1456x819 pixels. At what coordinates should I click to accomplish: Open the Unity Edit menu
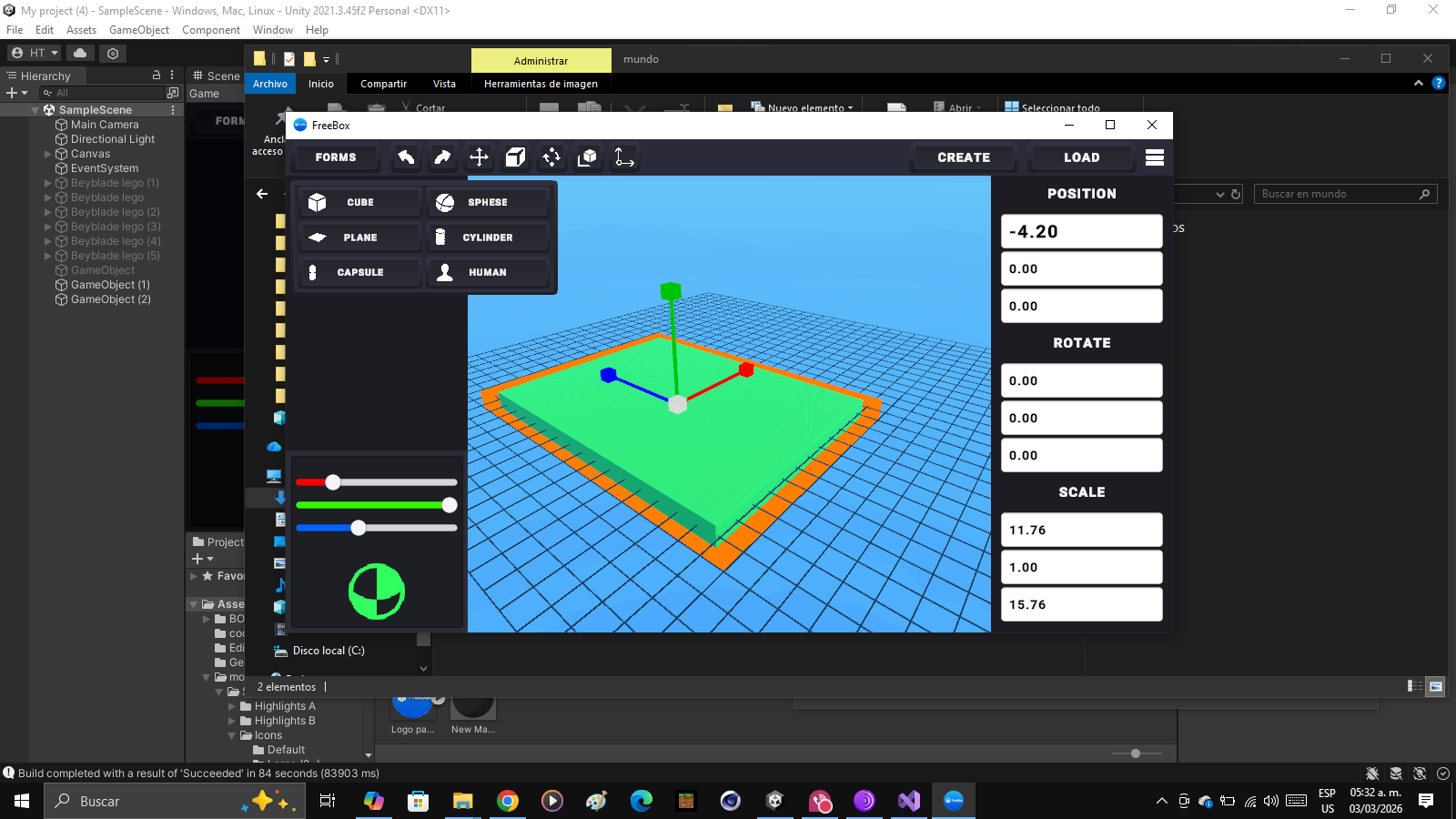pyautogui.click(x=45, y=30)
